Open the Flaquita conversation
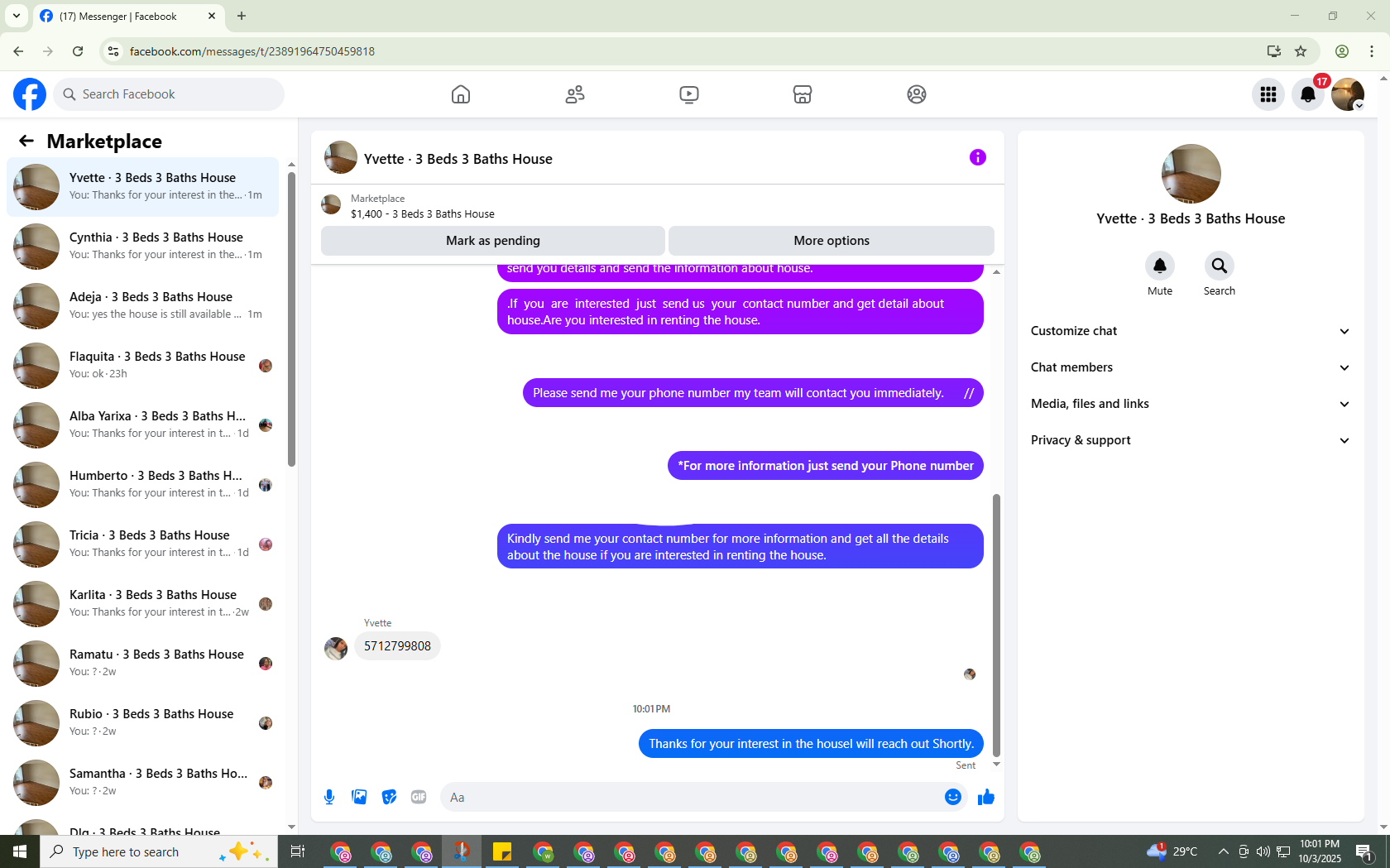This screenshot has width=1390, height=868. 142,366
